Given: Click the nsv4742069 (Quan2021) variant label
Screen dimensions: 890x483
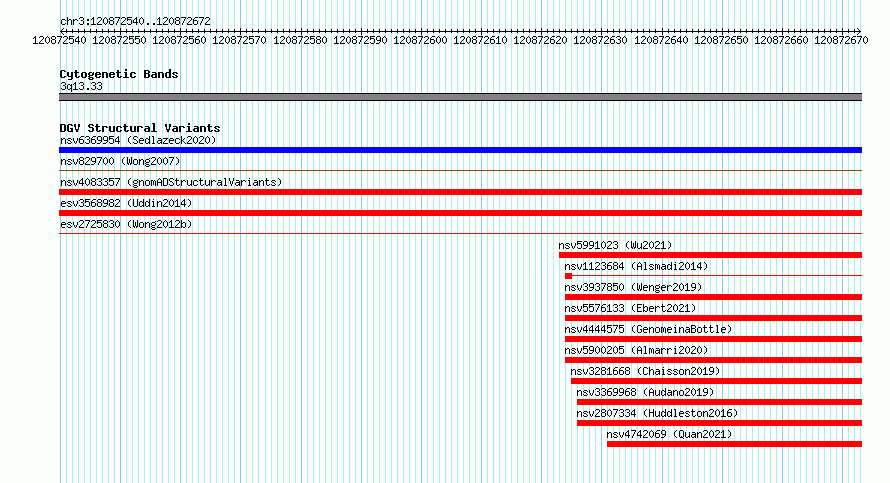Looking at the screenshot, I should [669, 434].
